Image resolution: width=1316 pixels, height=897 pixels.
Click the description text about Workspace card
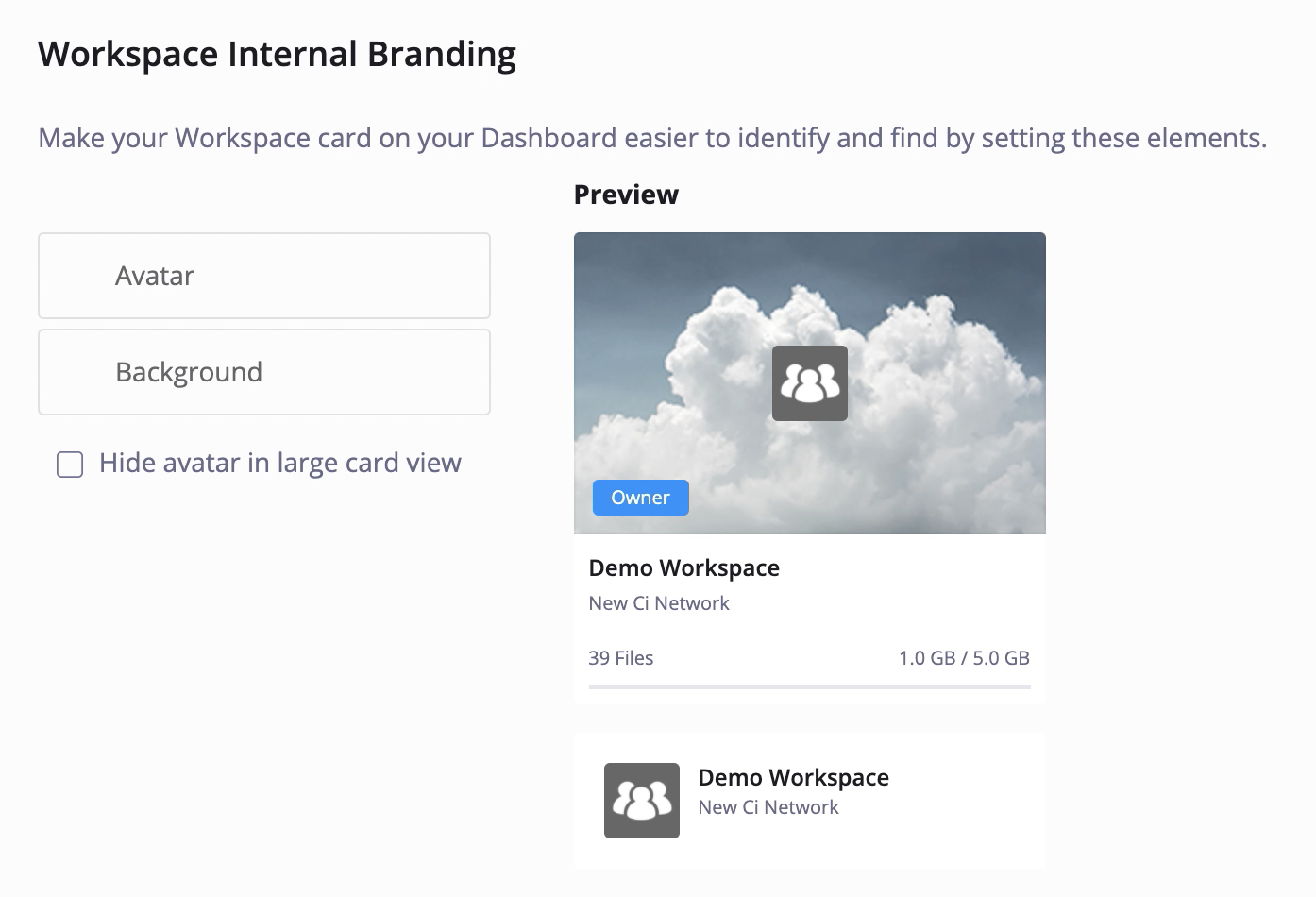[652, 138]
